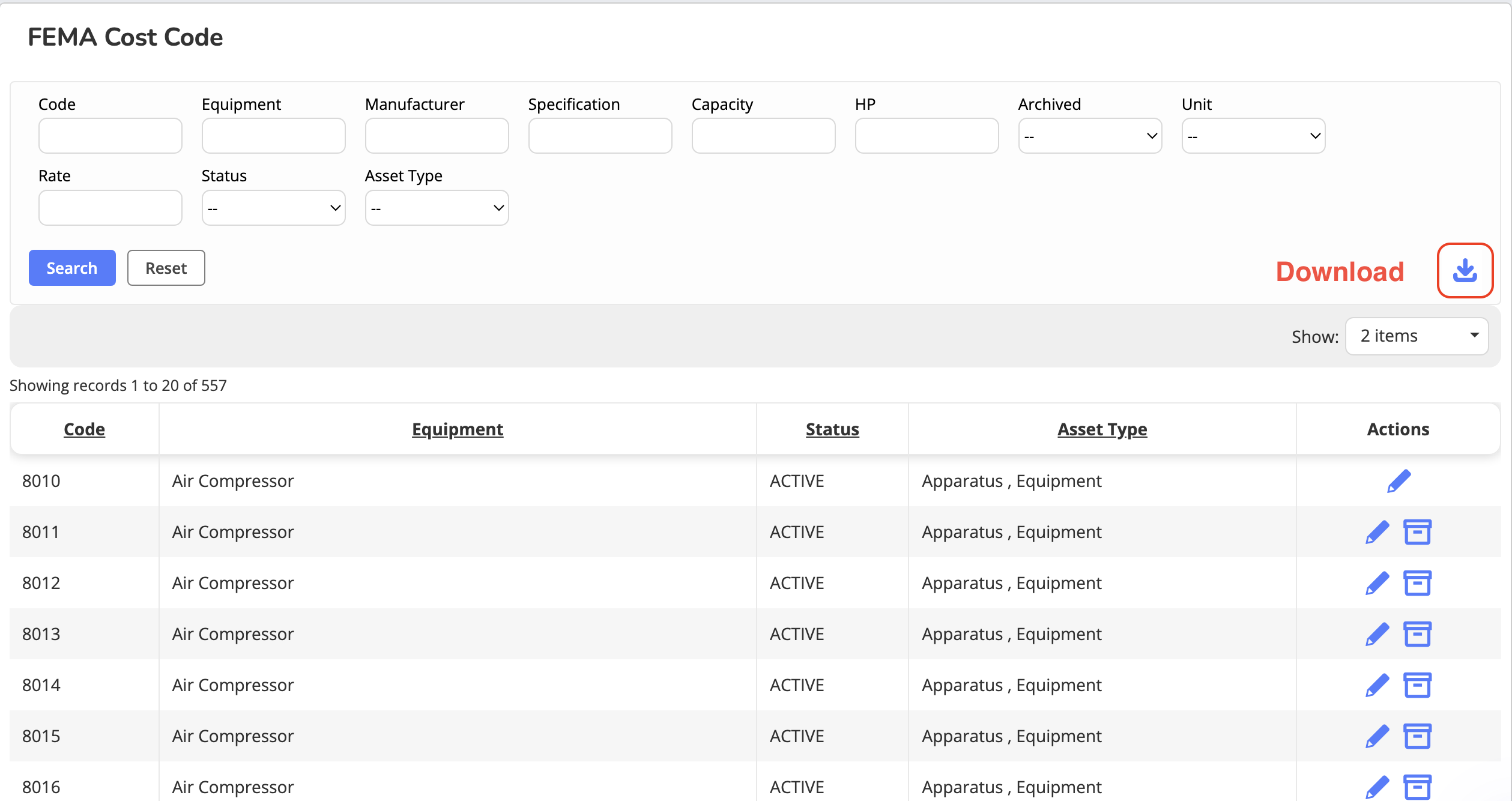Edit the code 8016 entry
Image resolution: width=1512 pixels, height=801 pixels.
coord(1377,787)
